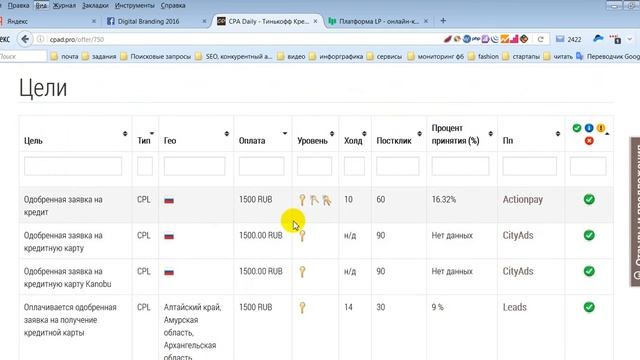This screenshot has width=640, height=360.
Task: Open the инфоргграфика bookmark folder
Action: [x=336, y=56]
